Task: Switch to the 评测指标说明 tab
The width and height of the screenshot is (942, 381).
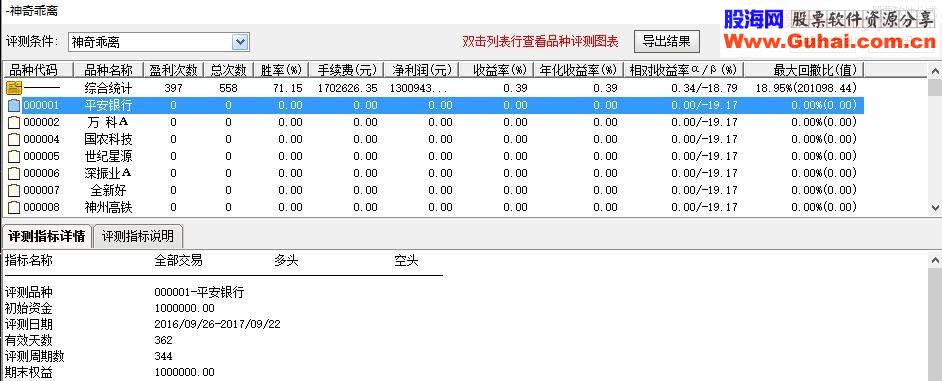Action: (x=138, y=236)
